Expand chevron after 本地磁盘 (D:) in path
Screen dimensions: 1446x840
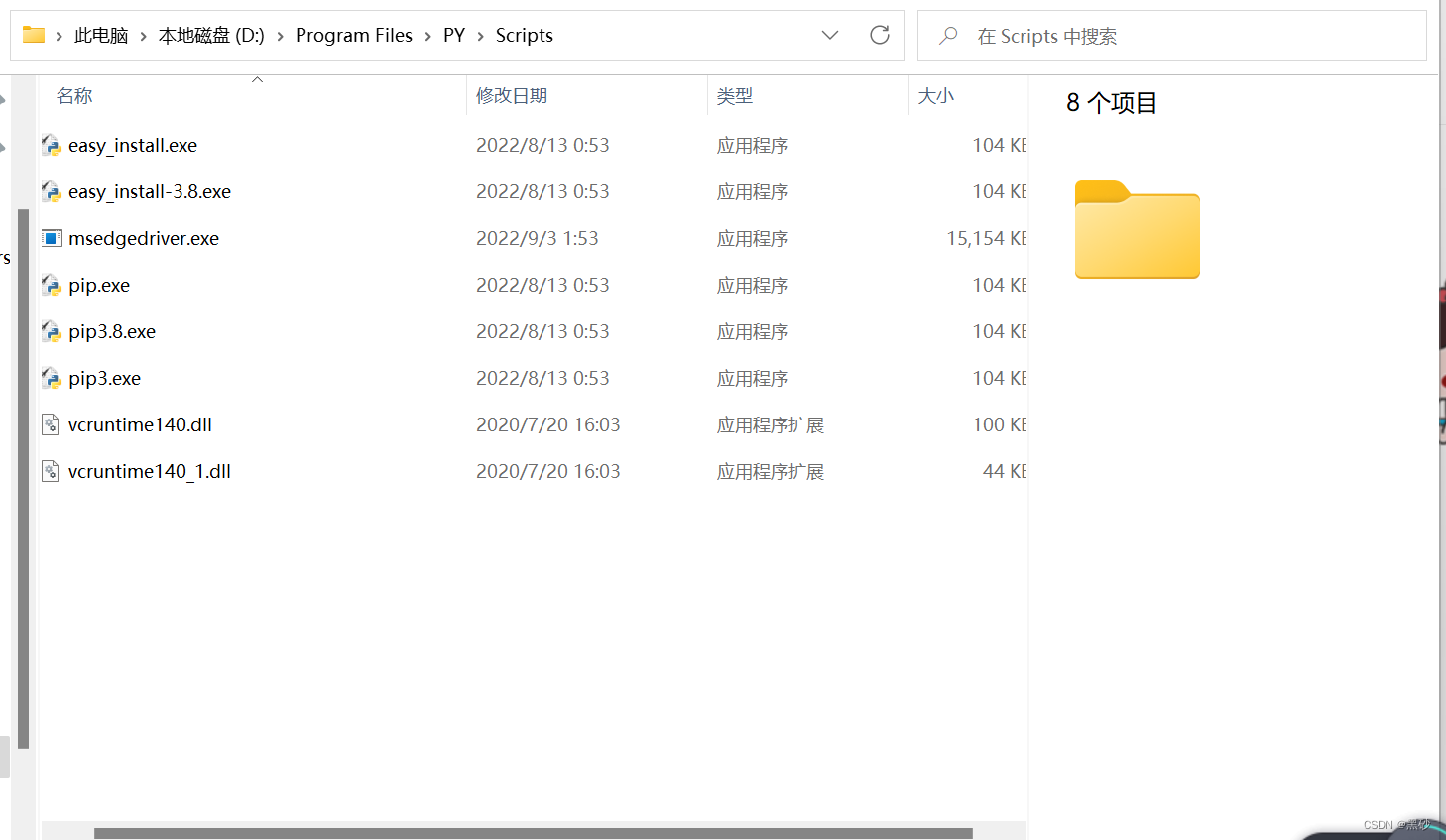pos(281,36)
